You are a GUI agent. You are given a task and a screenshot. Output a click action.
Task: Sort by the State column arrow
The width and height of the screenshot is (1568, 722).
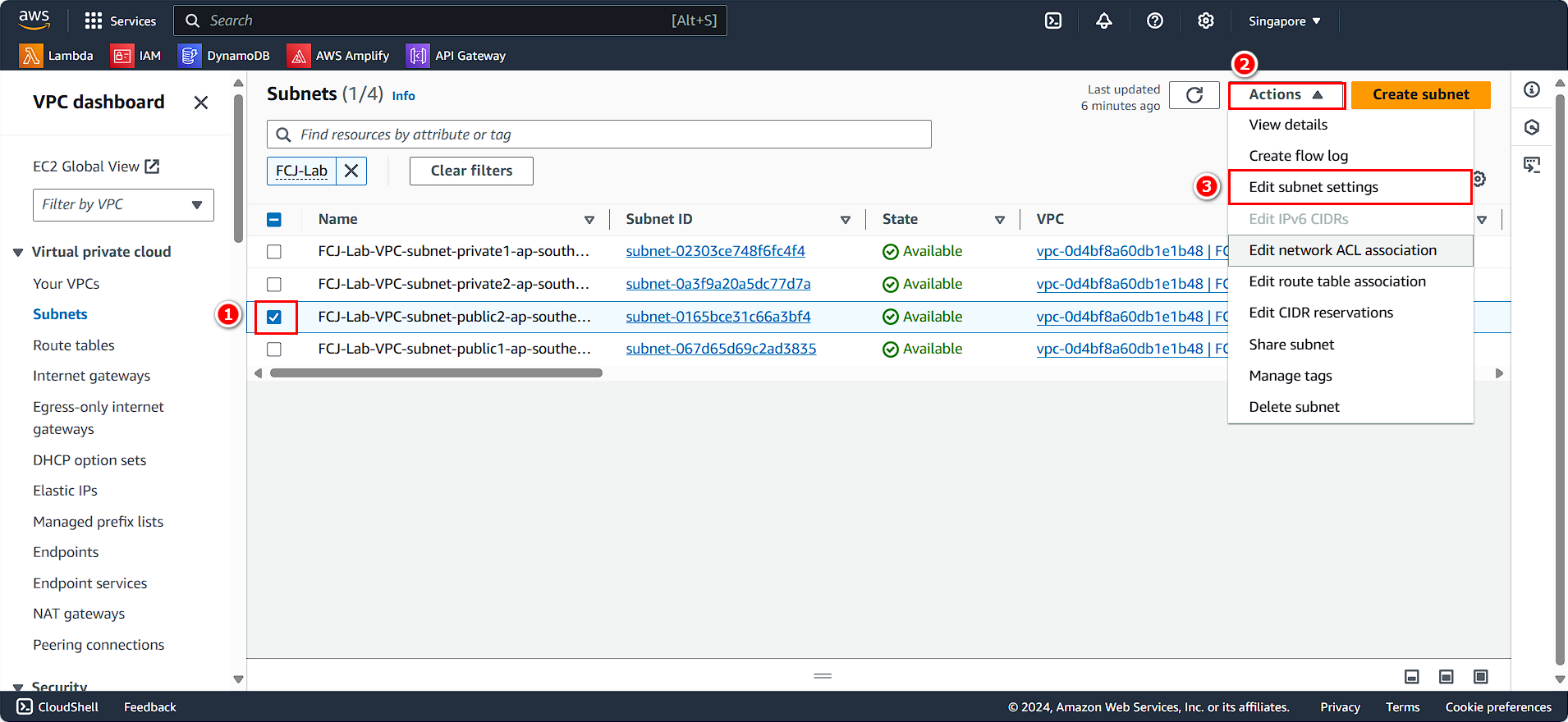(x=1000, y=220)
